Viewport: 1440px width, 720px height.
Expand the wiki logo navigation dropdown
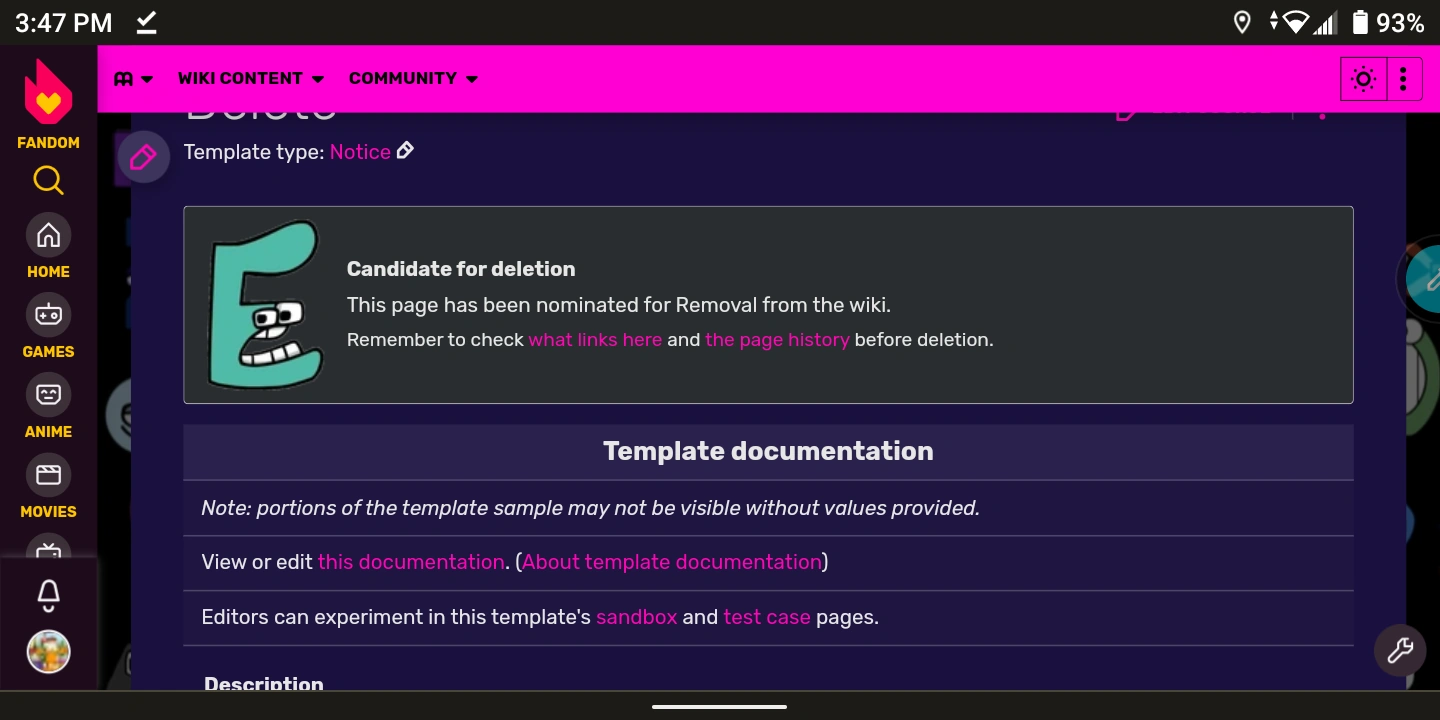(x=133, y=79)
